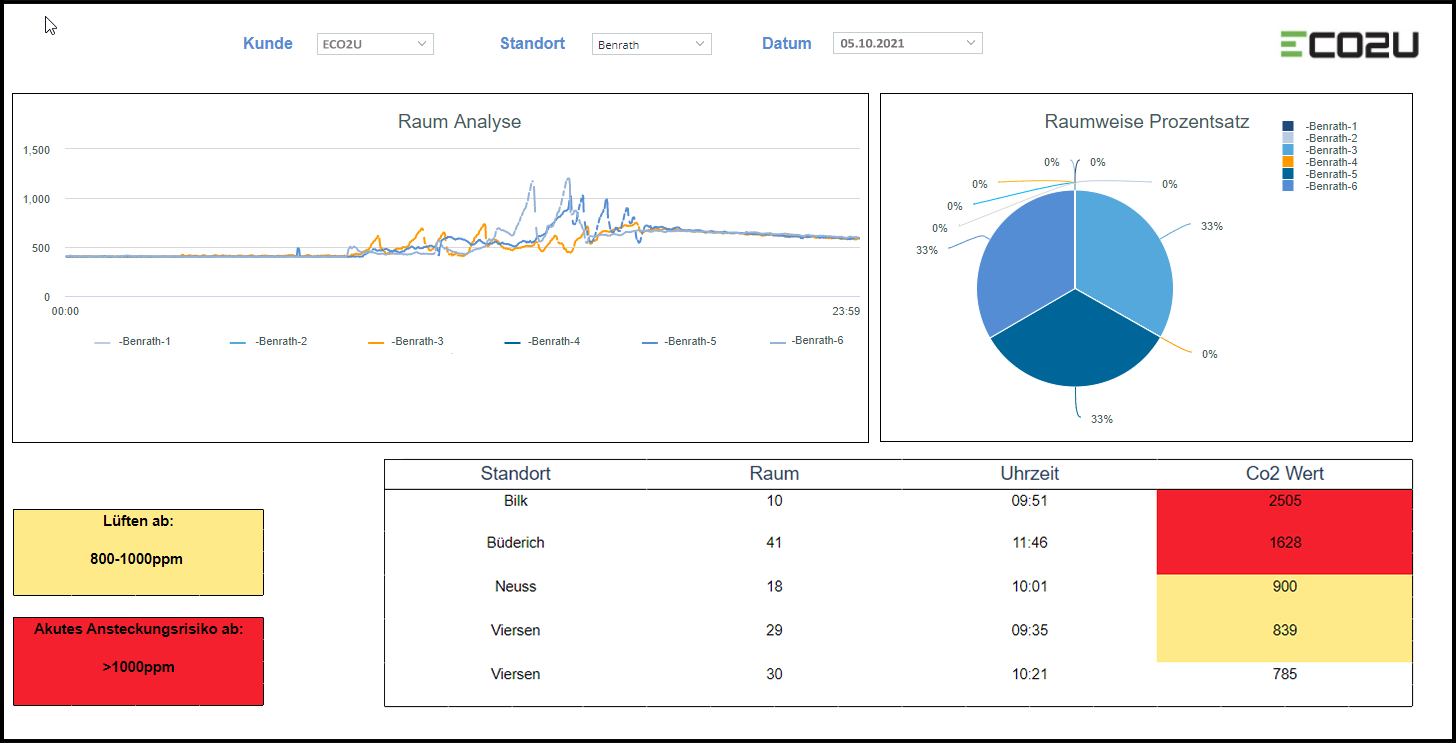Click the Standort column header in the table

coord(515,474)
